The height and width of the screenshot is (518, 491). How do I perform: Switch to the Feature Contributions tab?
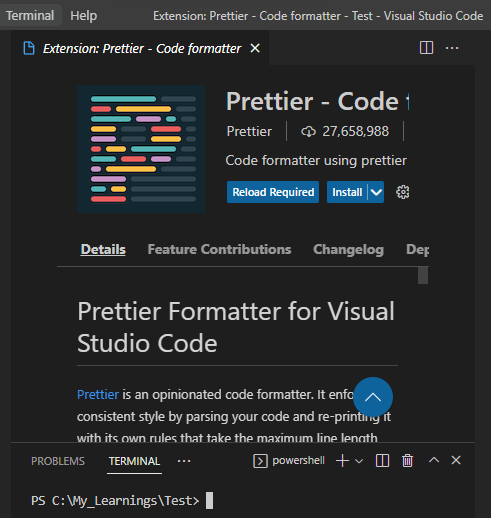[x=219, y=249]
